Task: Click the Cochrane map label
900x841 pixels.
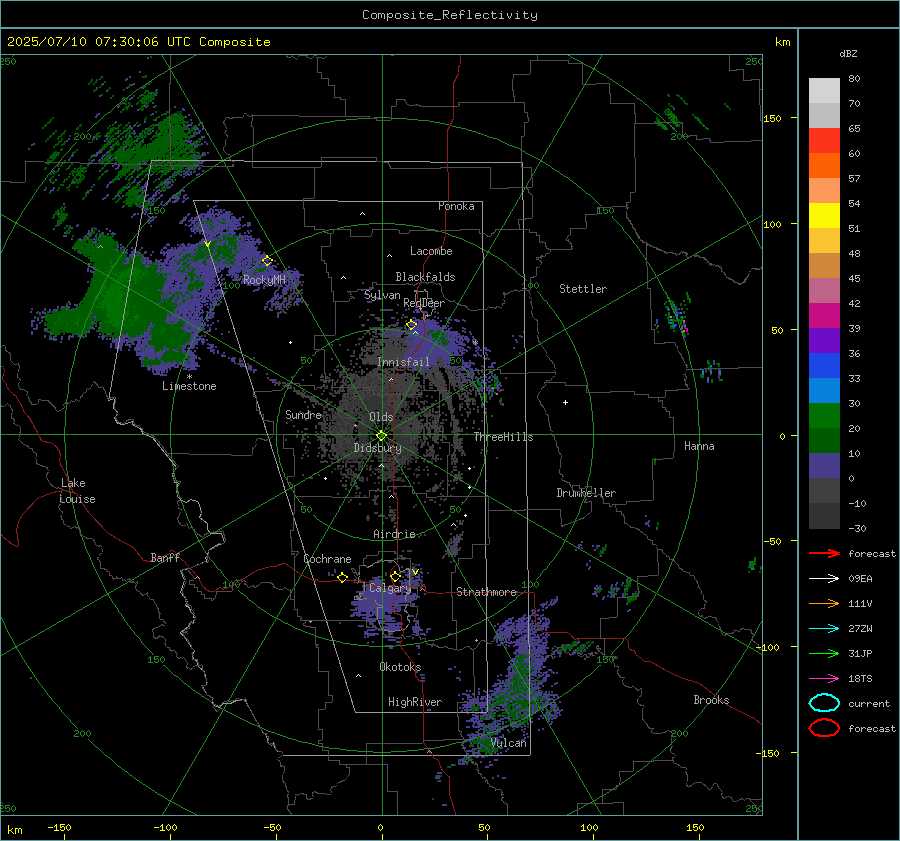Action: tap(327, 559)
